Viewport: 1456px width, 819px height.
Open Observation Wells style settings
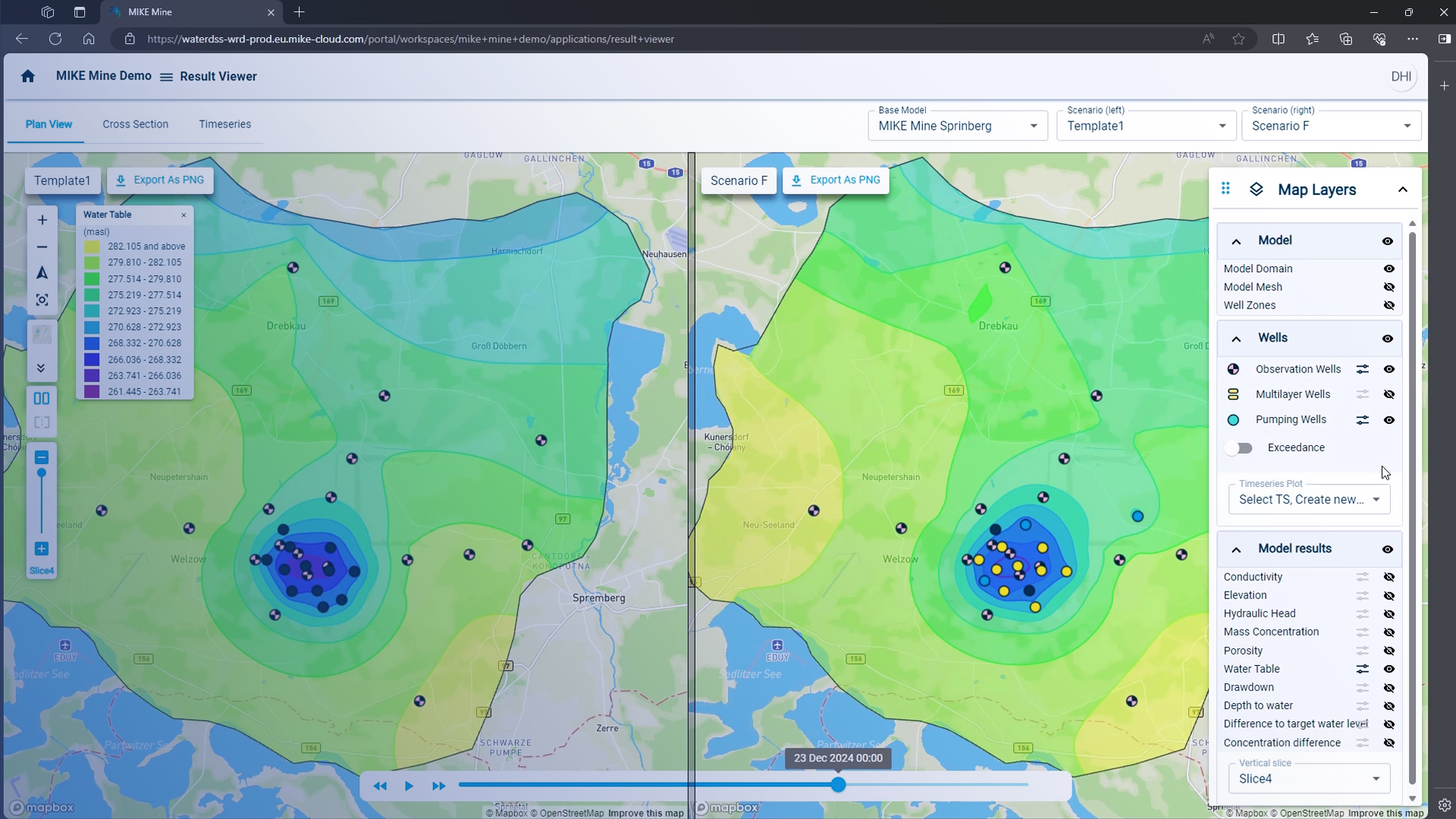(1363, 369)
